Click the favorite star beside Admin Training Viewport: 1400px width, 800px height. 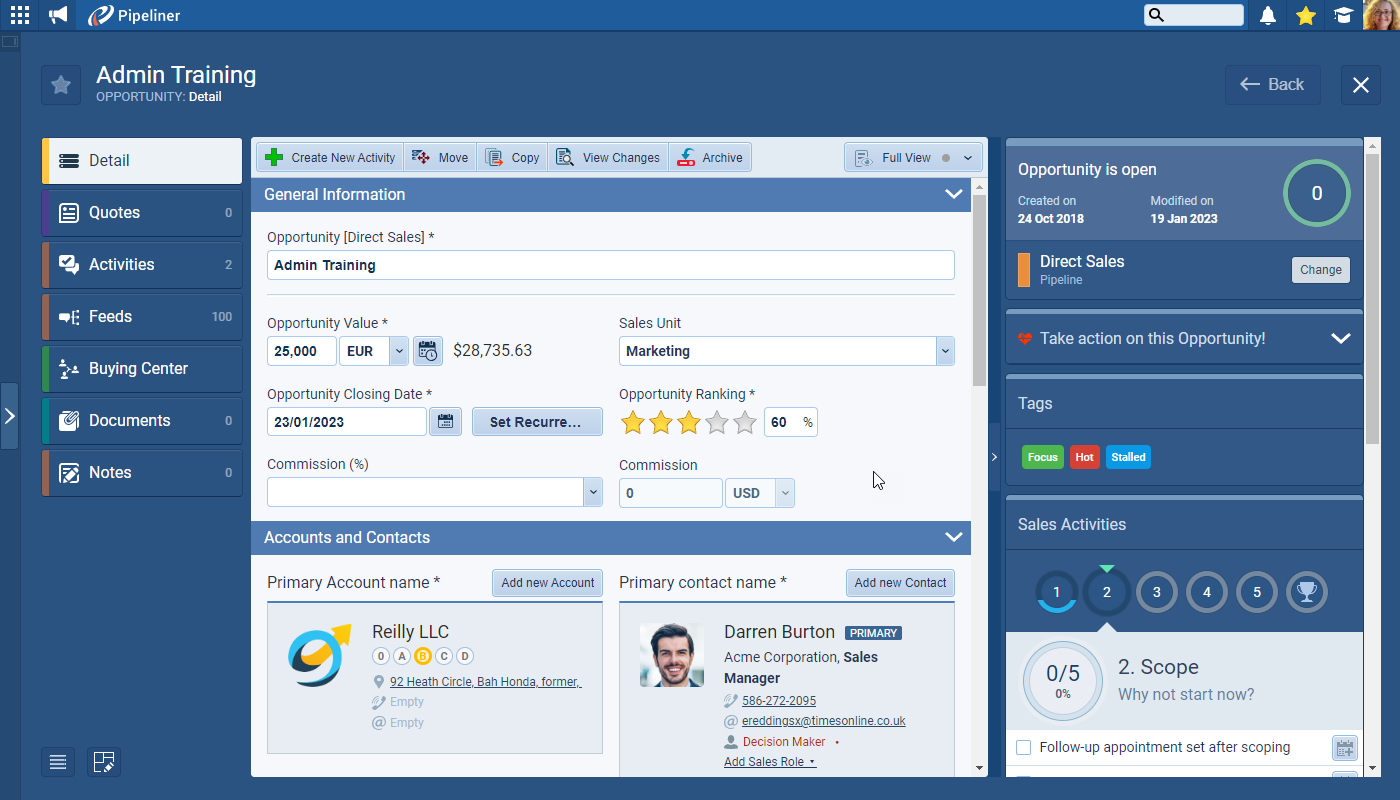click(61, 85)
